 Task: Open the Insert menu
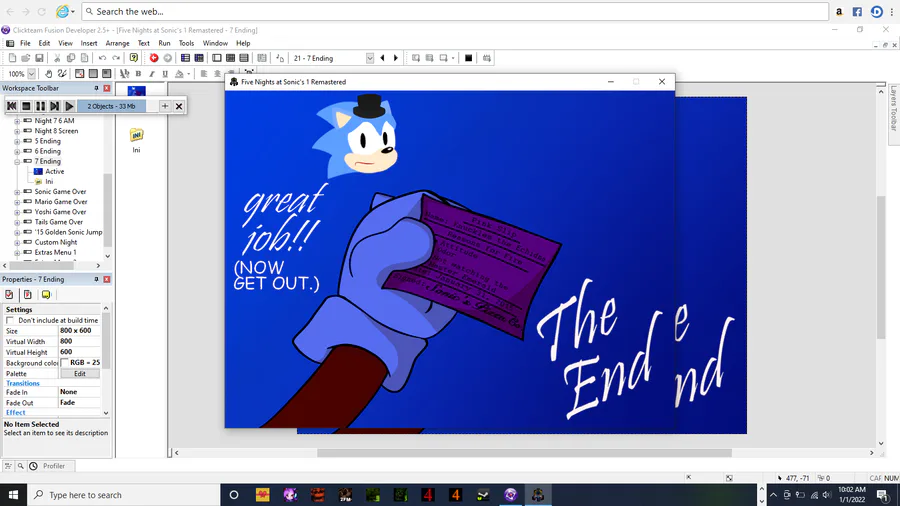(89, 43)
